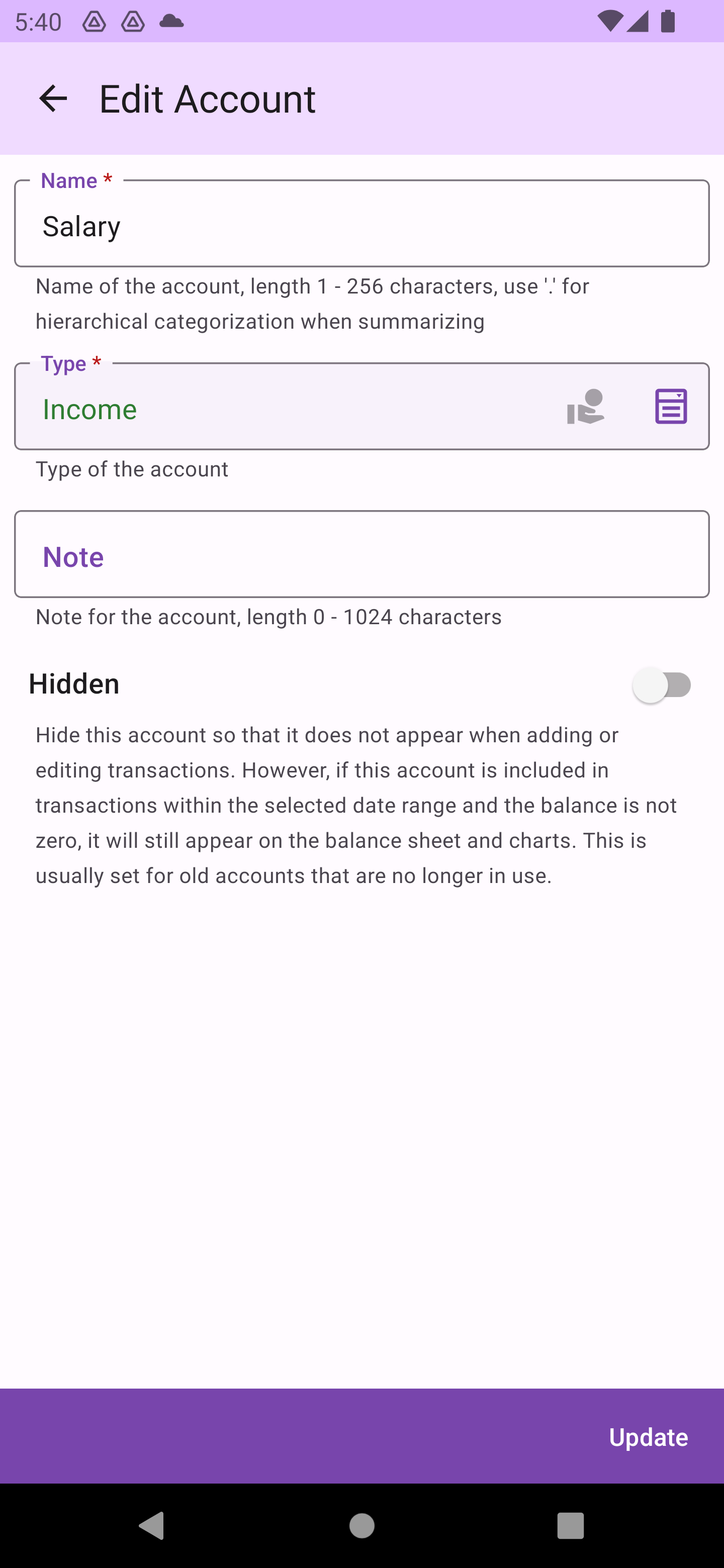Image resolution: width=724 pixels, height=1568 pixels.
Task: Tap the cellular signal icon in status bar
Action: (637, 22)
